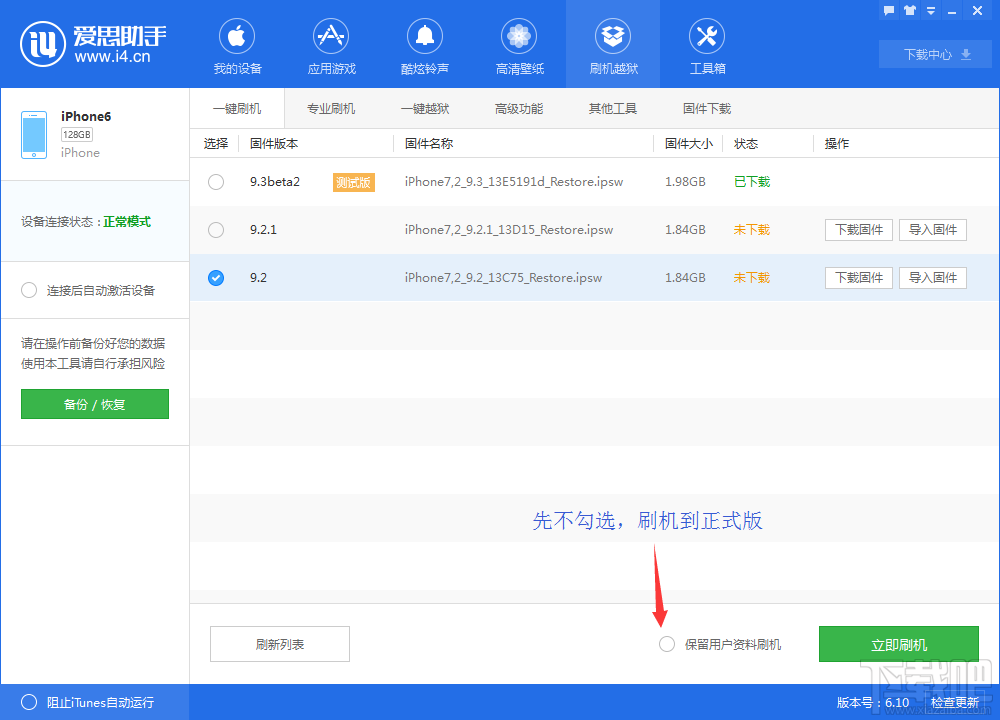
Task: Click the skin/theme t-shirt icon
Action: click(x=909, y=10)
